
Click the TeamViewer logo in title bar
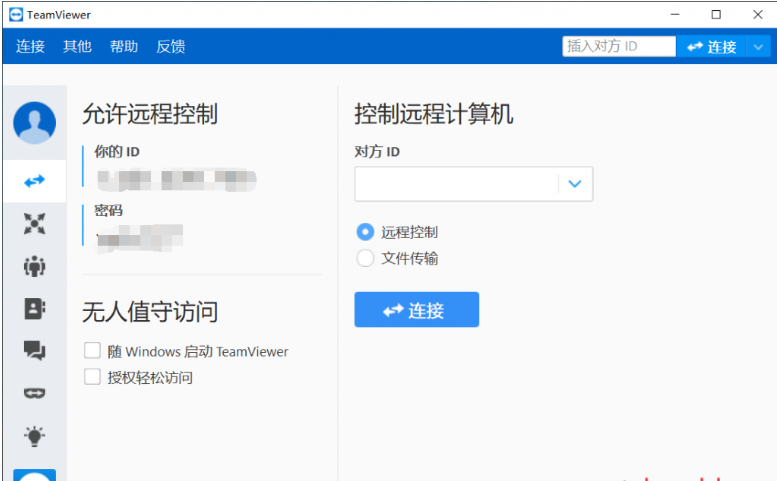click(x=16, y=15)
